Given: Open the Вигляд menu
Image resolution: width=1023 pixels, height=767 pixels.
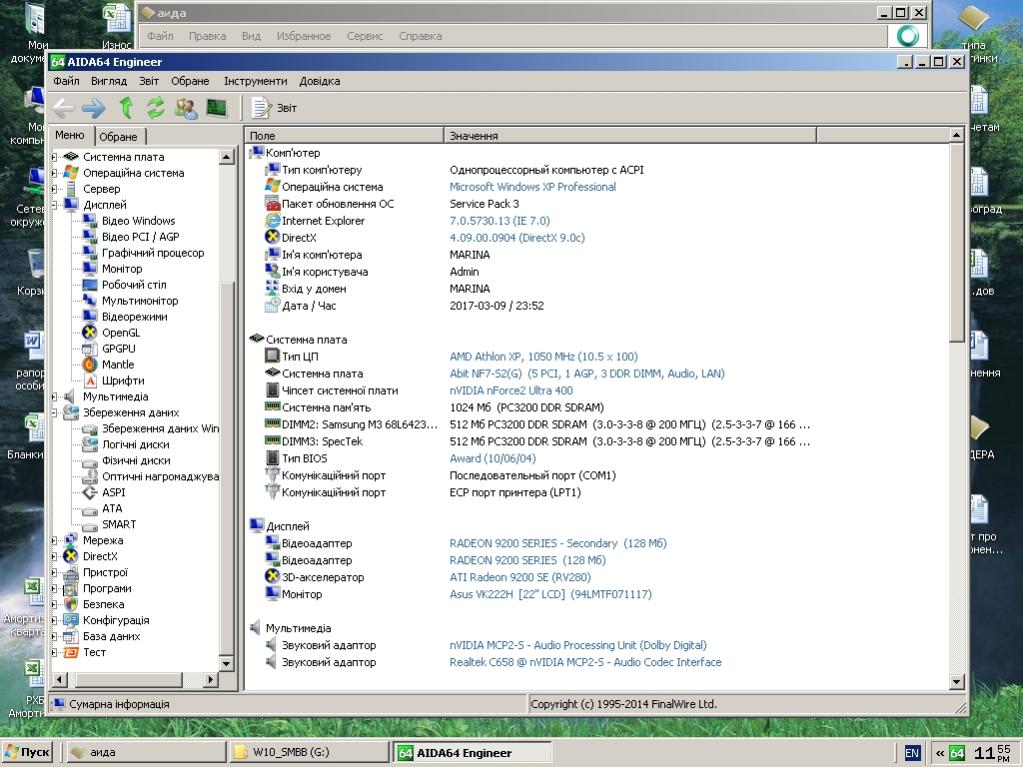Looking at the screenshot, I should [x=109, y=81].
